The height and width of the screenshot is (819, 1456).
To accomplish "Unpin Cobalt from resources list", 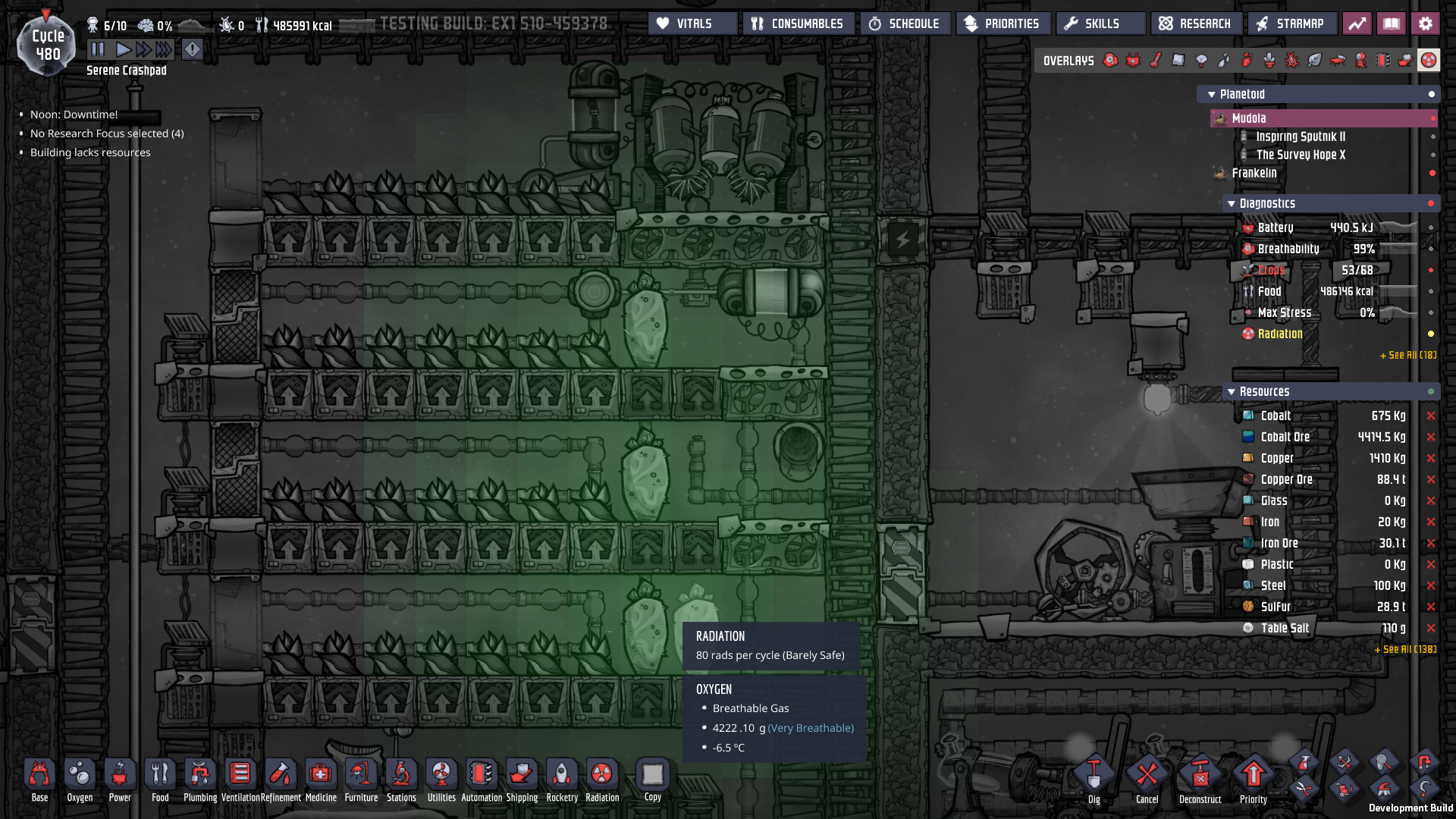I will click(1431, 416).
